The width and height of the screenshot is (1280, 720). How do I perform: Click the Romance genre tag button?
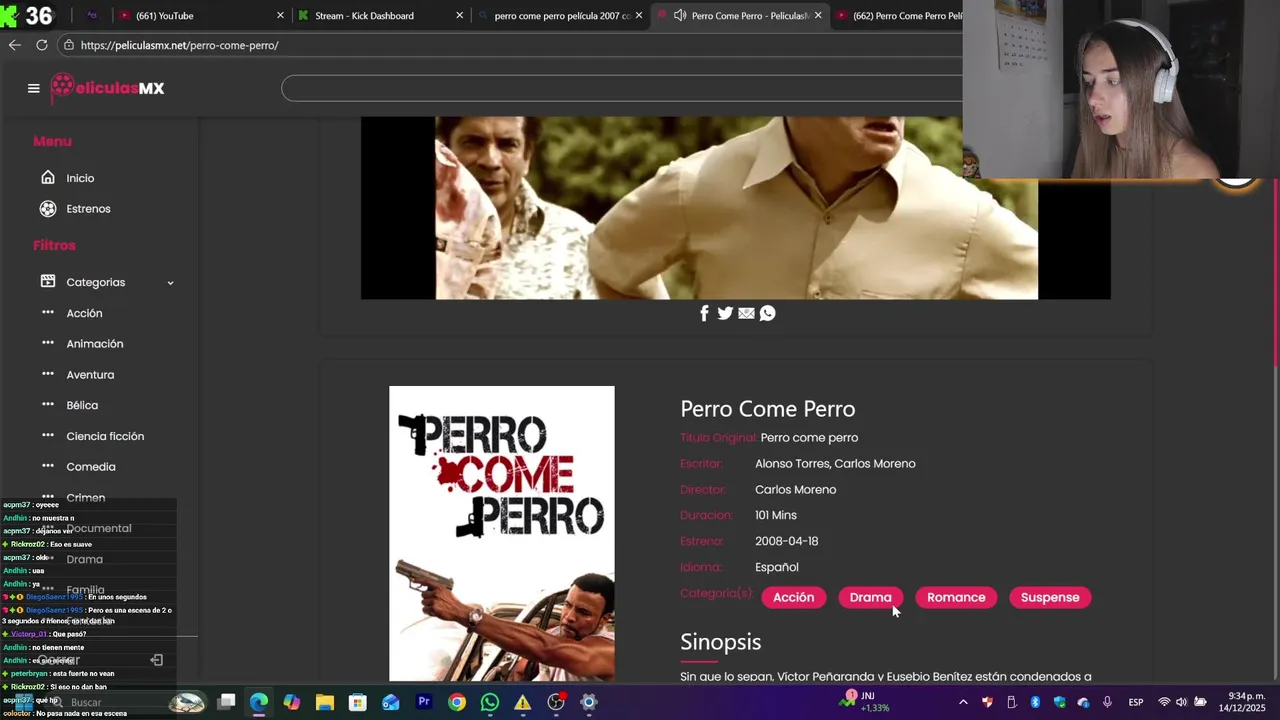pyautogui.click(x=956, y=597)
